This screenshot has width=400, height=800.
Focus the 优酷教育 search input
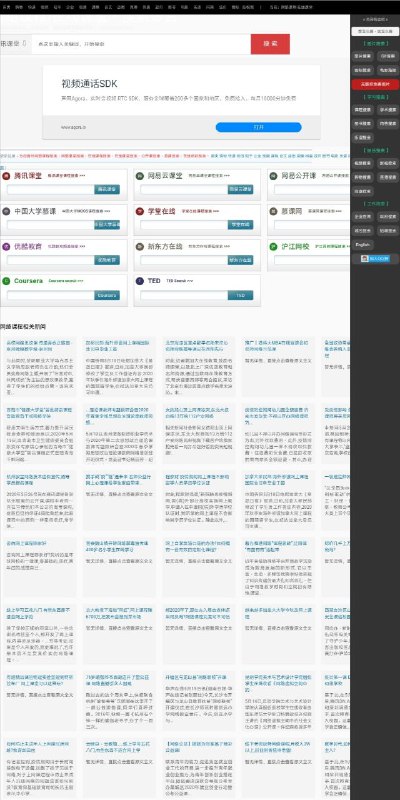point(51,260)
